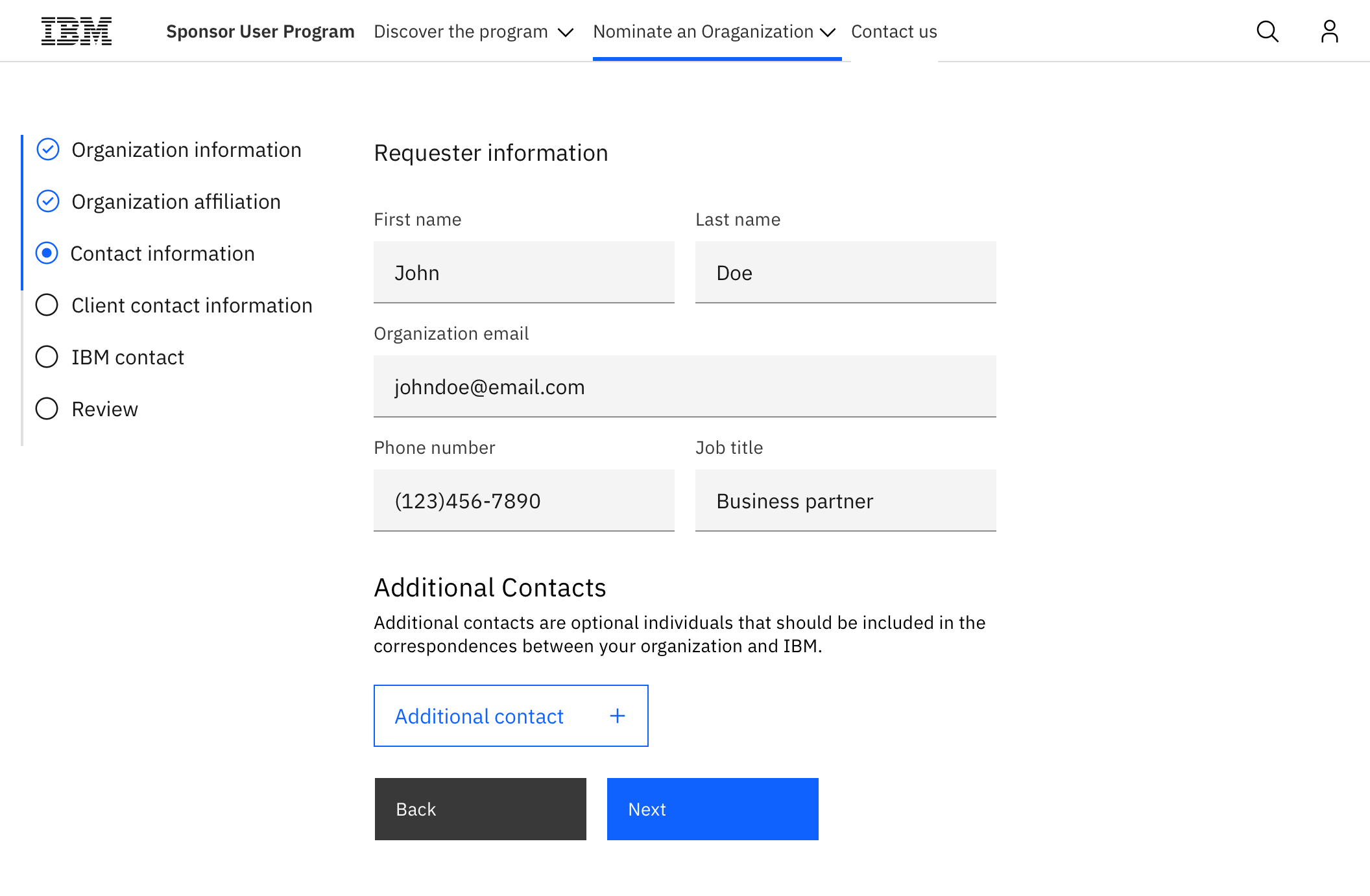Select the Review step circle
Viewport: 1370px width, 896px height.
(47, 409)
